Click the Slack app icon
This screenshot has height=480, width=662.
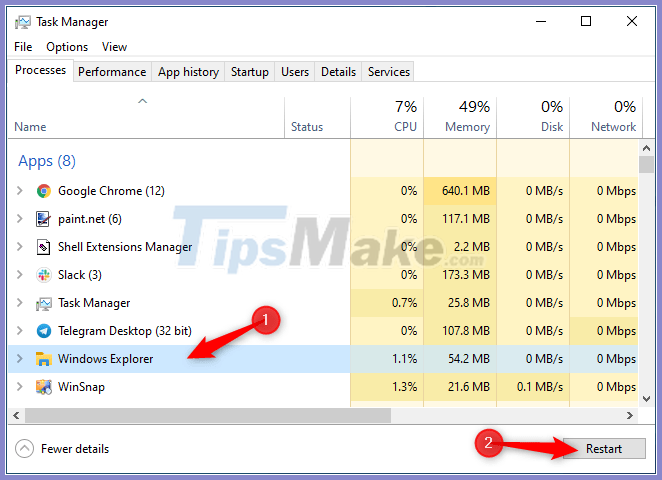point(43,275)
